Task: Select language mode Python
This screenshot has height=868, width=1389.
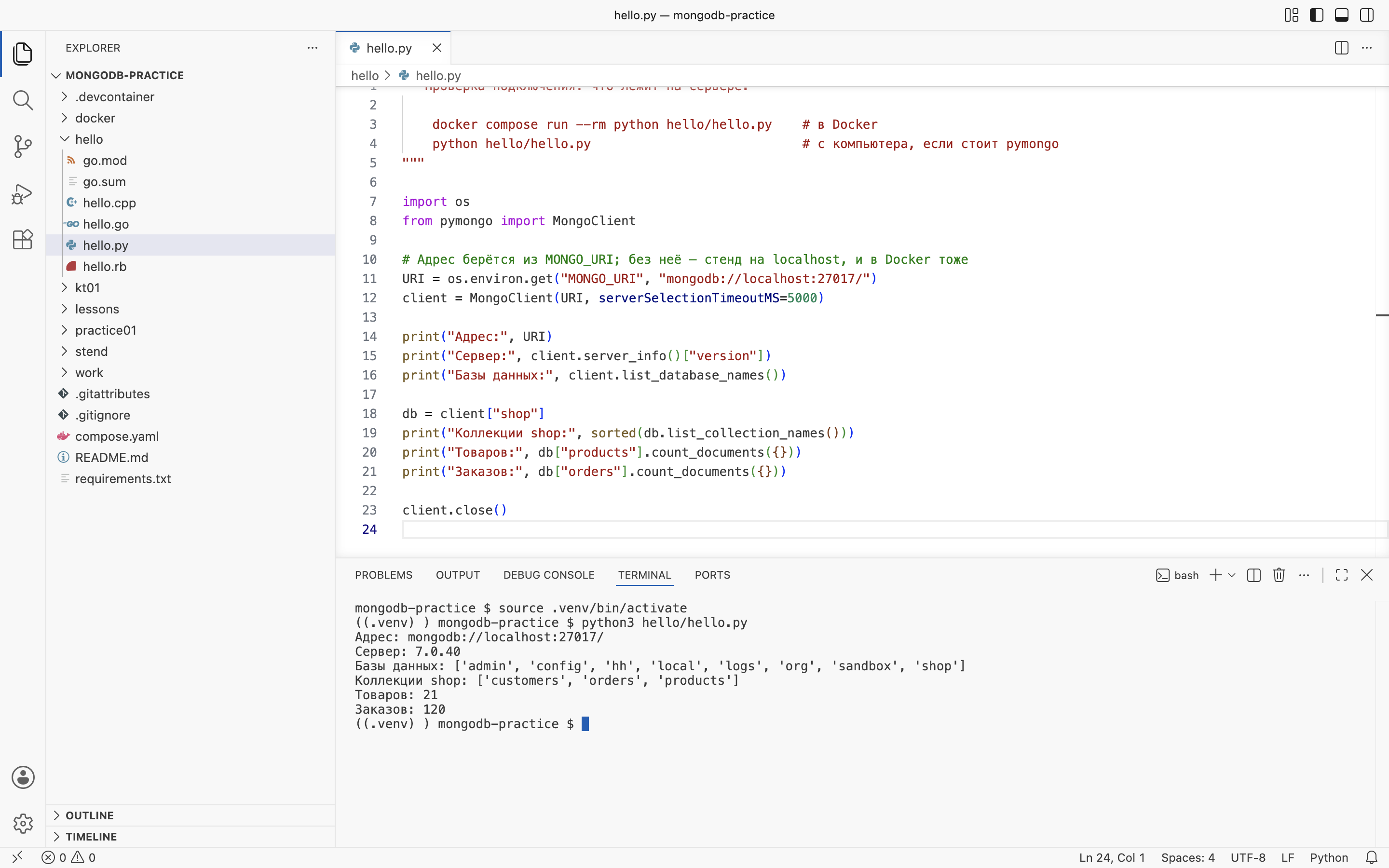Action: coord(1329,857)
